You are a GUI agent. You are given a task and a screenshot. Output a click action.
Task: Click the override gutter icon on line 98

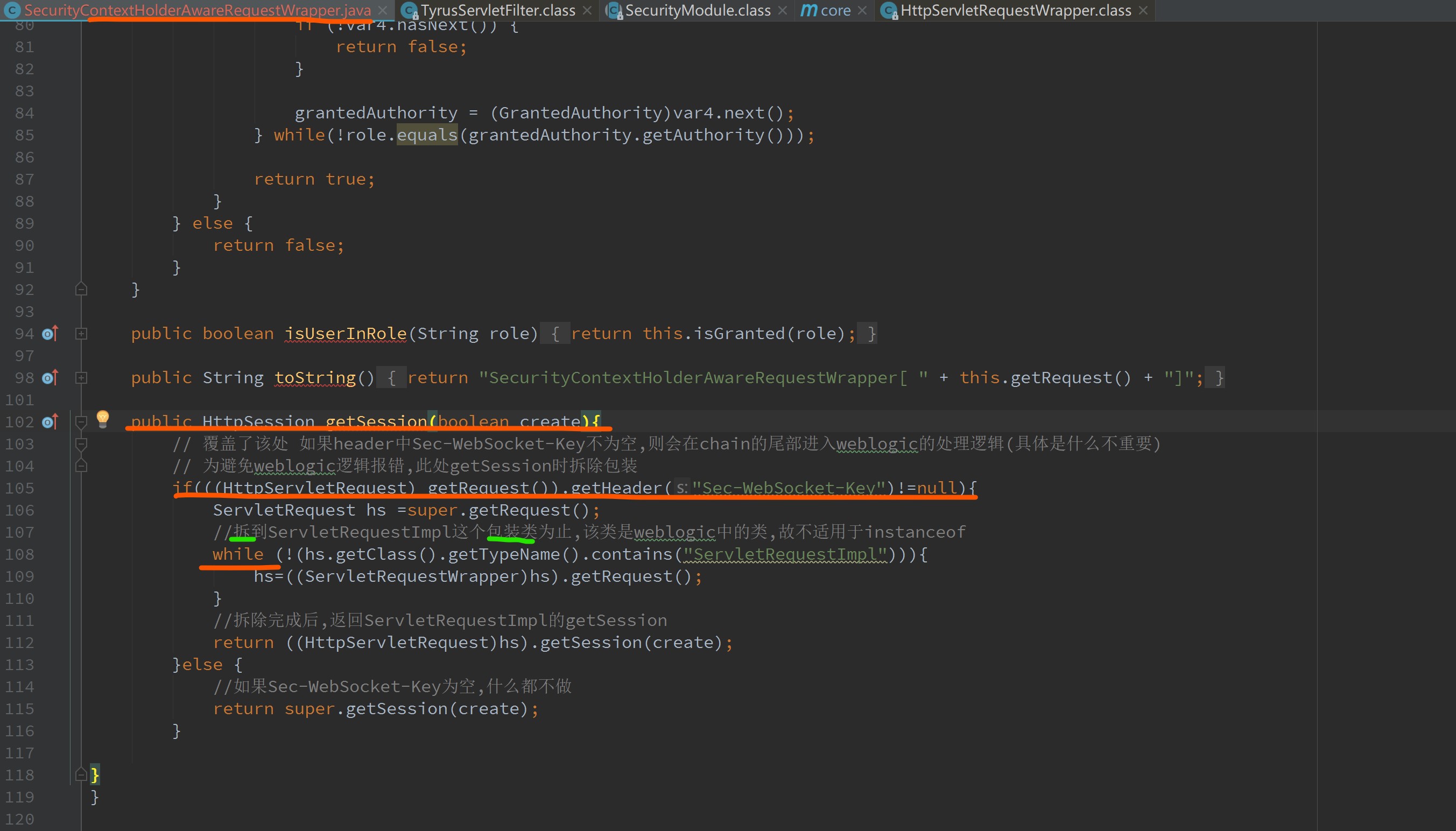pyautogui.click(x=50, y=377)
